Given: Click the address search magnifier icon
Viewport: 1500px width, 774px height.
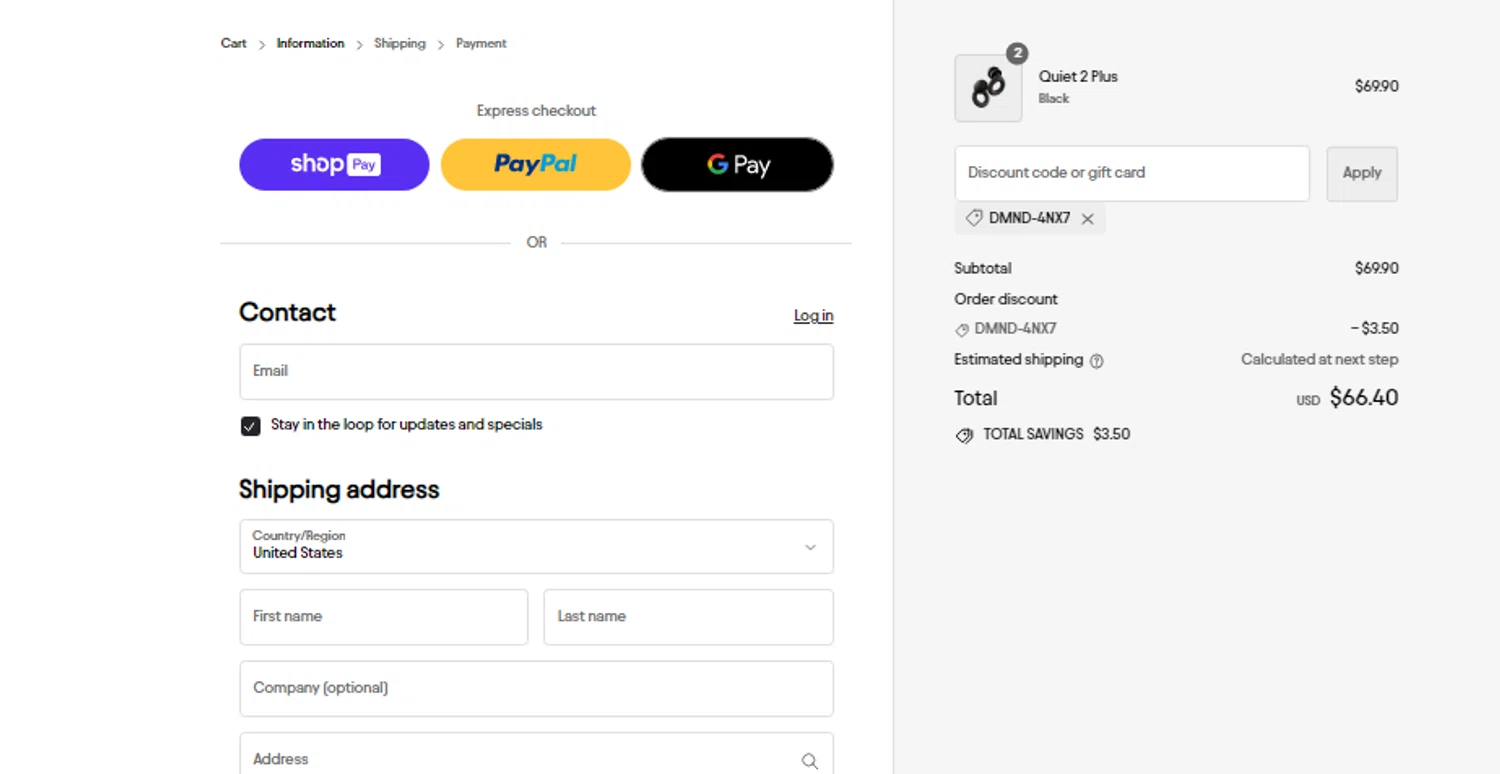Looking at the screenshot, I should click(x=809, y=761).
